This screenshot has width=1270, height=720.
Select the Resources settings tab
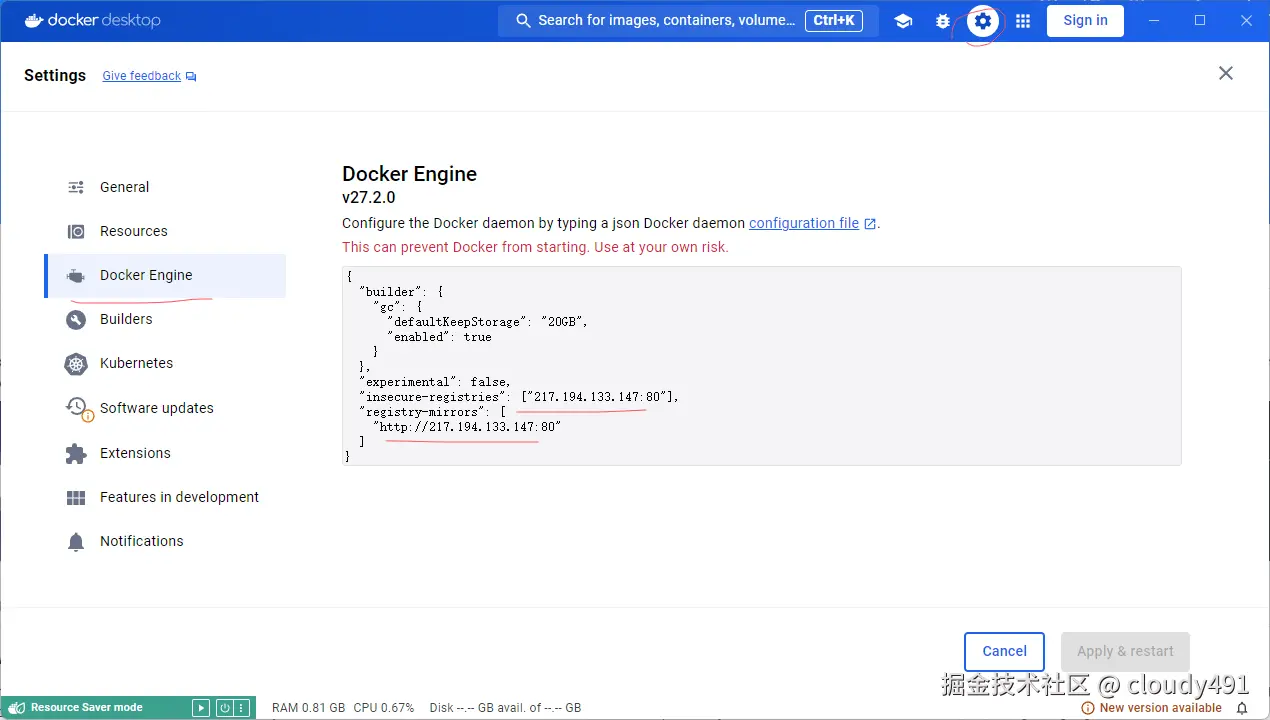165,231
